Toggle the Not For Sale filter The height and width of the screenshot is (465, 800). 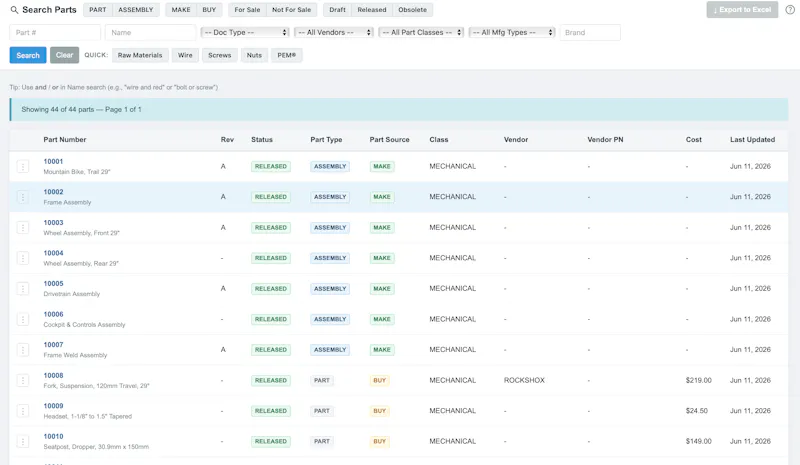[x=291, y=10]
